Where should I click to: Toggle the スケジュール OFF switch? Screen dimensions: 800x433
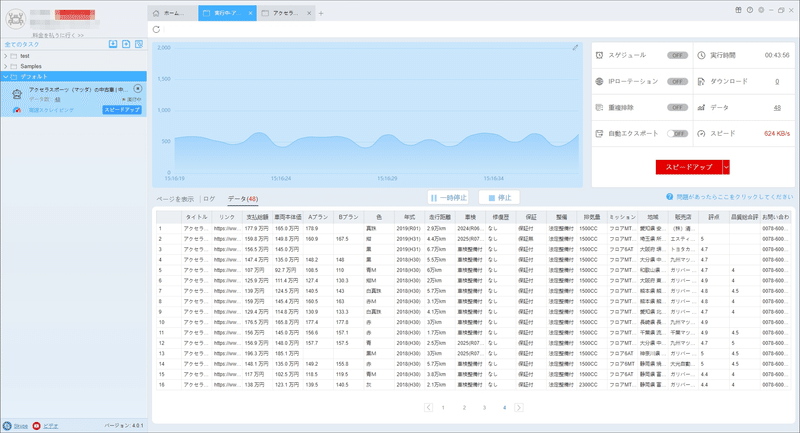pyautogui.click(x=677, y=55)
